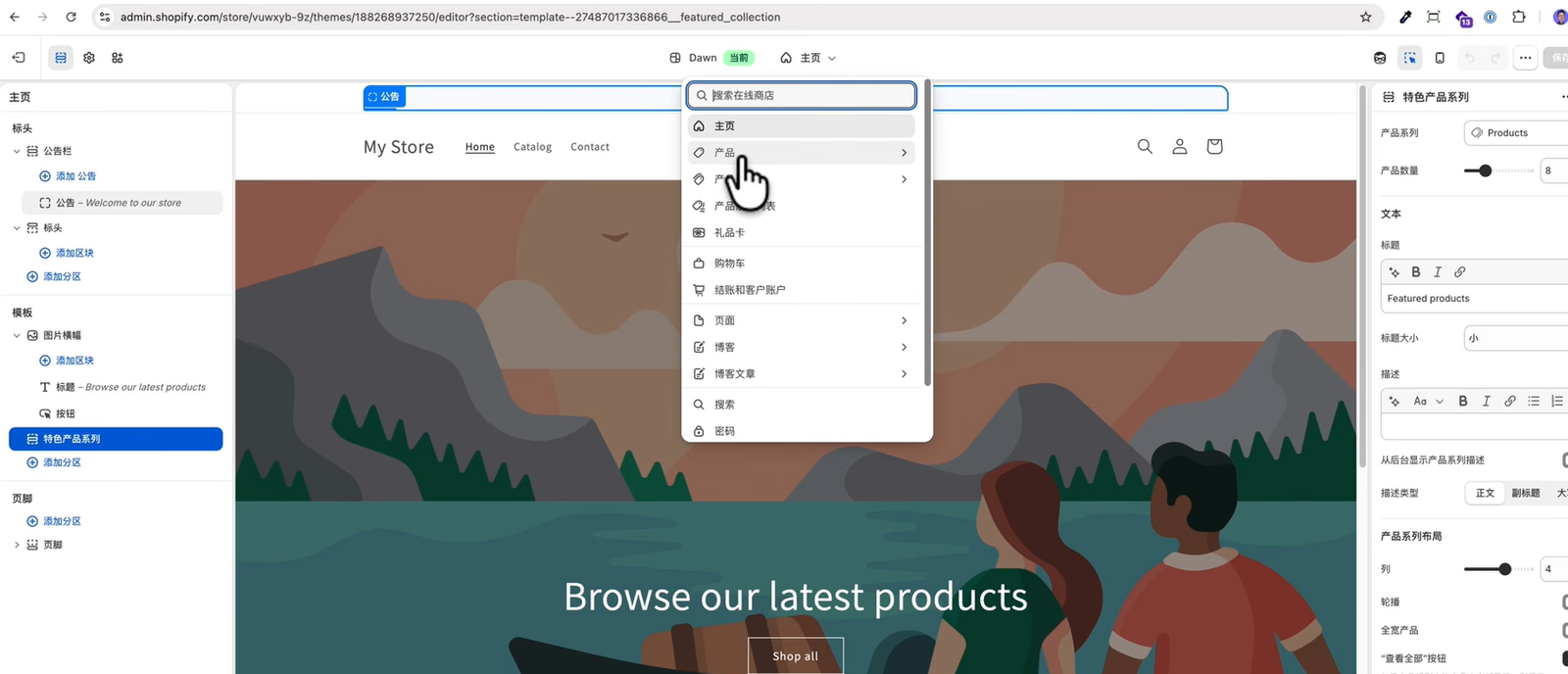Toggle the preview inspector icon
The height and width of the screenshot is (674, 1568).
tap(1410, 58)
